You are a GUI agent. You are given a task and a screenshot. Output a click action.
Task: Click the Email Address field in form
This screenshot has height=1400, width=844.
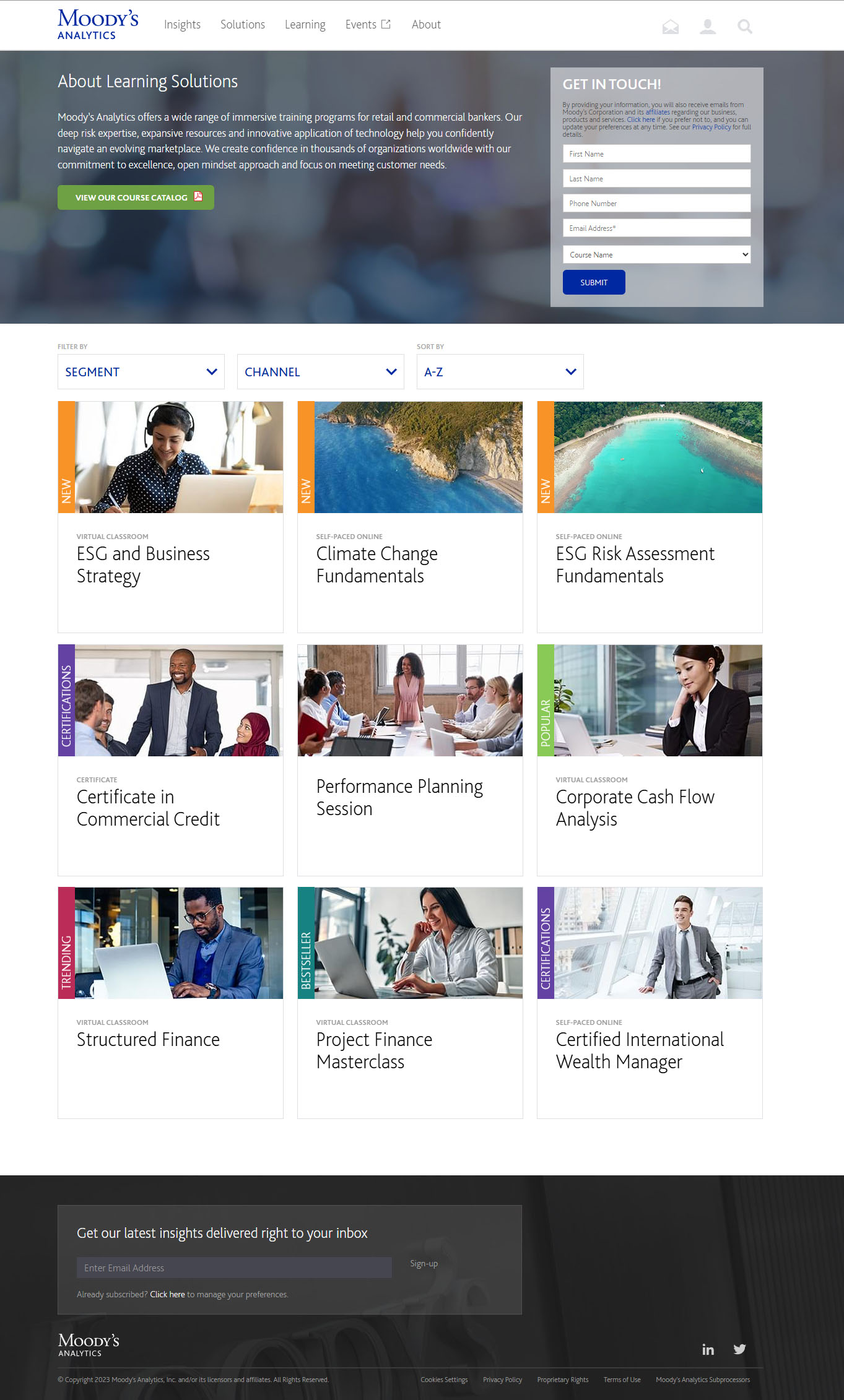pyautogui.click(x=656, y=228)
